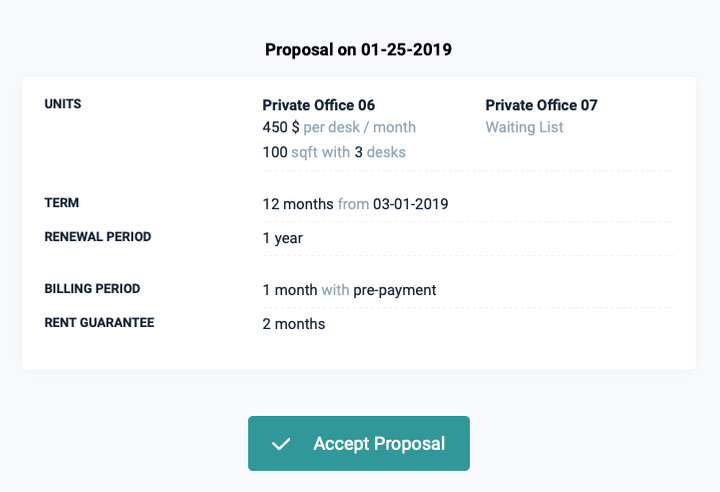Click the Proposal on 01-25-2019 heading
Image resolution: width=720 pixels, height=492 pixels.
(x=359, y=49)
